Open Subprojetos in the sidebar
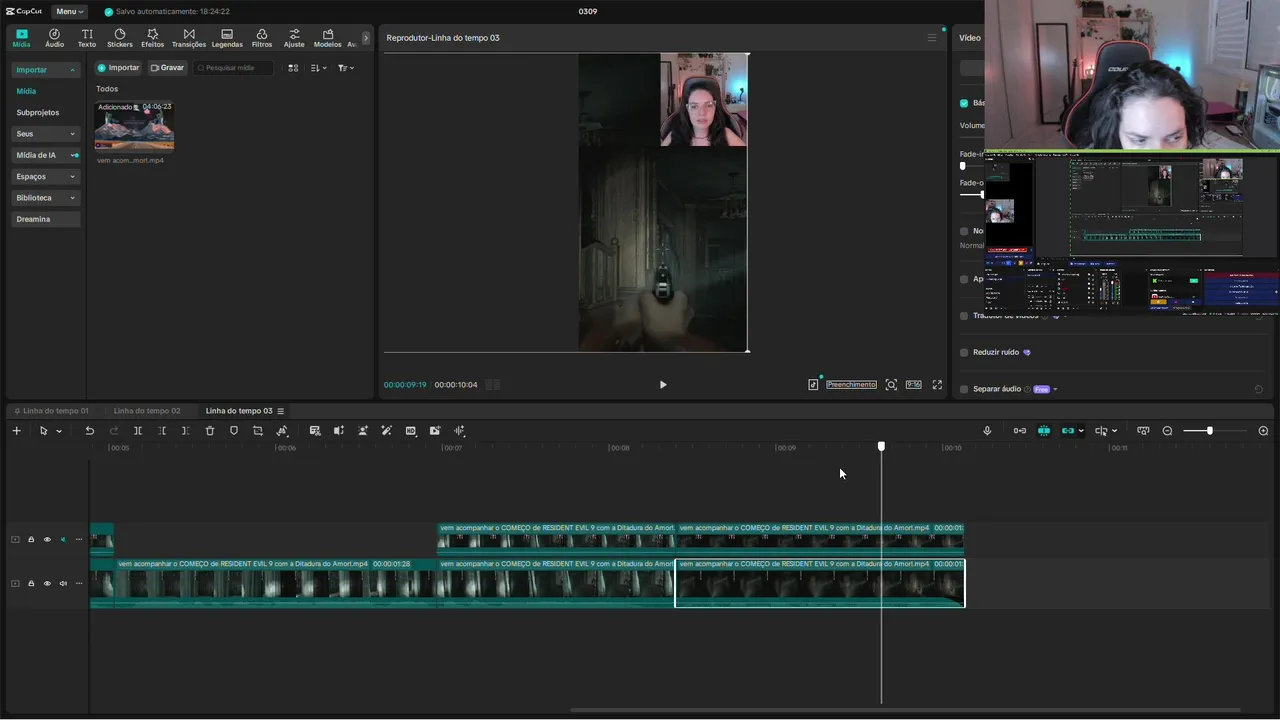The width and height of the screenshot is (1280, 720). (38, 113)
